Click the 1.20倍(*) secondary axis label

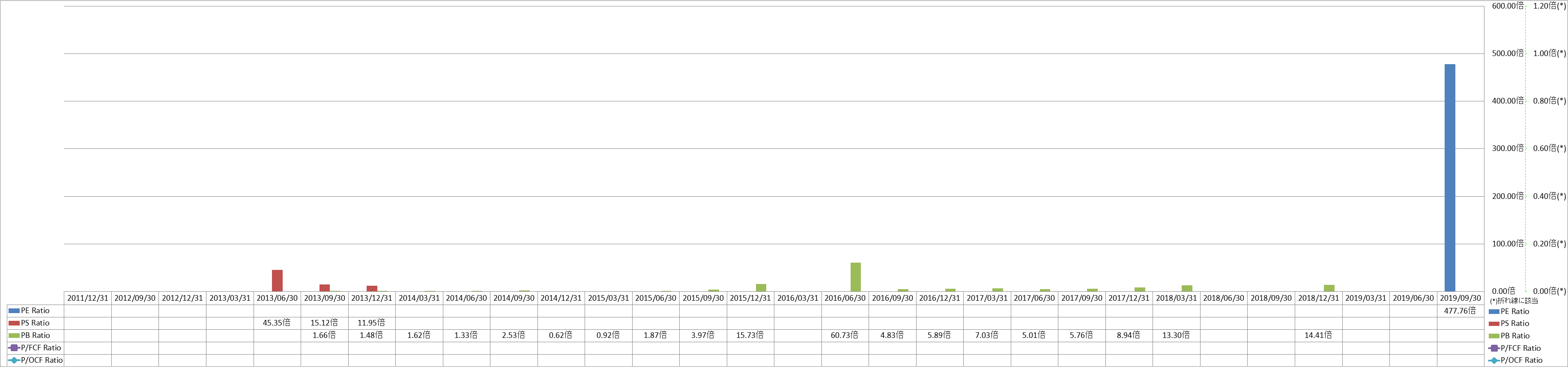1550,6
